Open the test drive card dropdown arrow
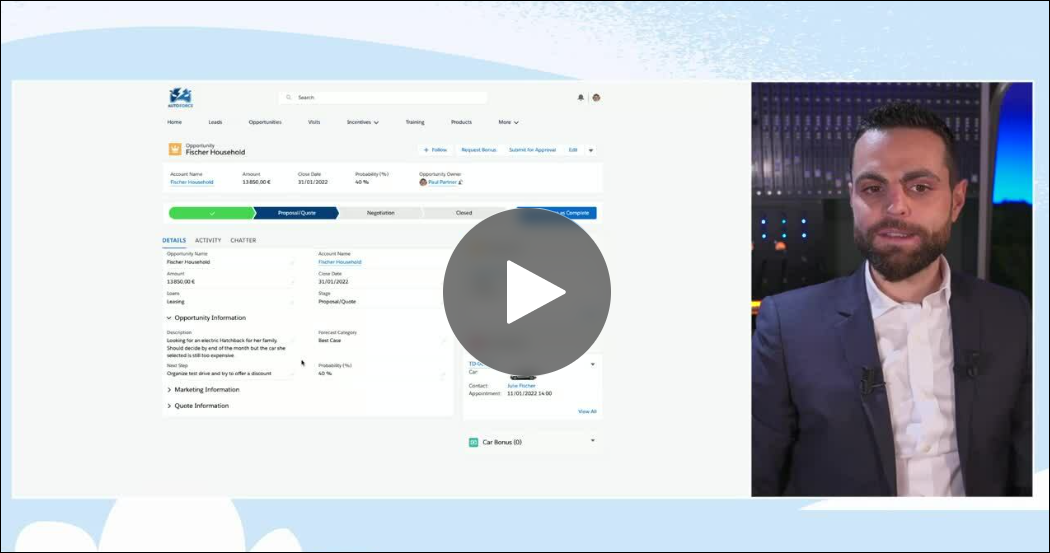The width and height of the screenshot is (1050, 553). click(593, 365)
